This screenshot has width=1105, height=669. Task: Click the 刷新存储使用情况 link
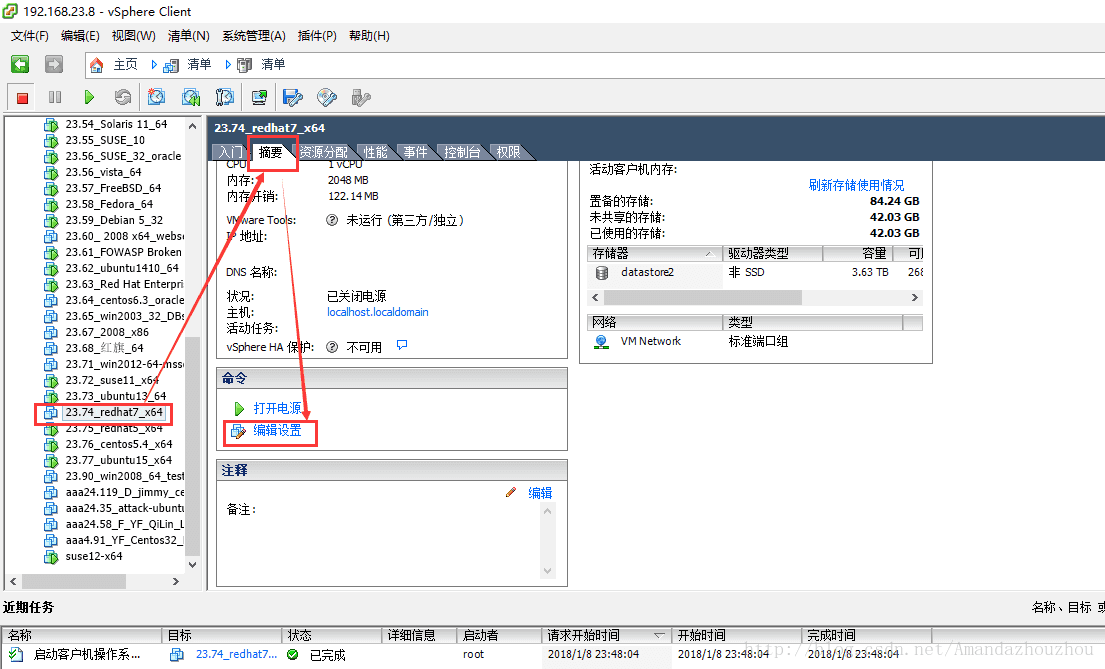coord(856,185)
